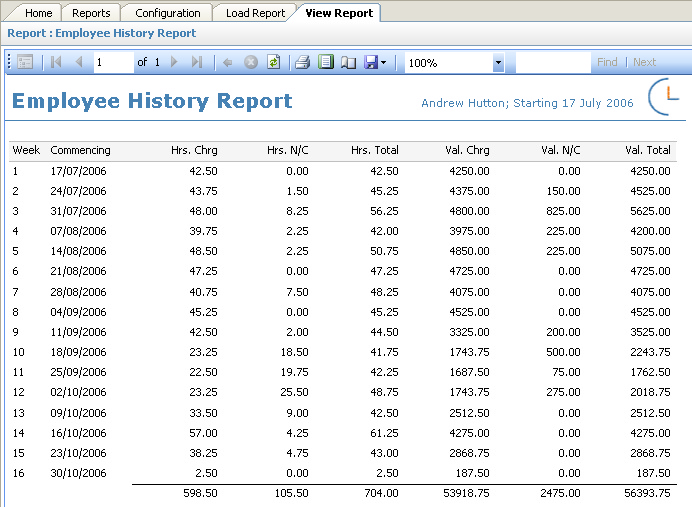Click the date 24/07/2006
The width and height of the screenshot is (692, 507).
tap(78, 191)
